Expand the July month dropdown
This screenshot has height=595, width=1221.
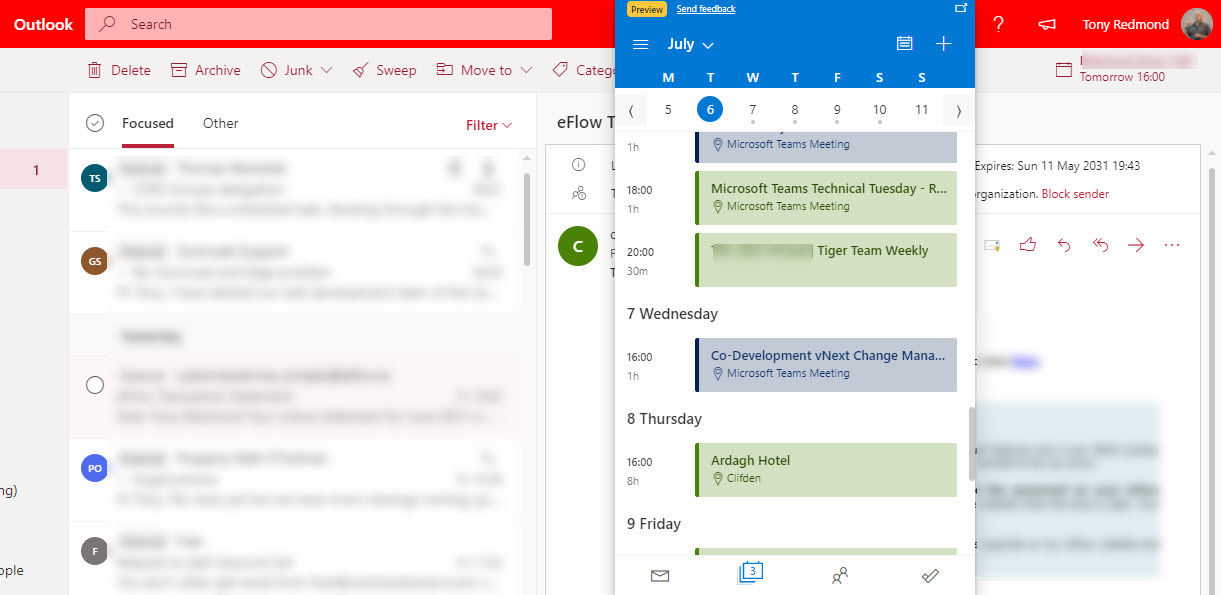point(690,45)
